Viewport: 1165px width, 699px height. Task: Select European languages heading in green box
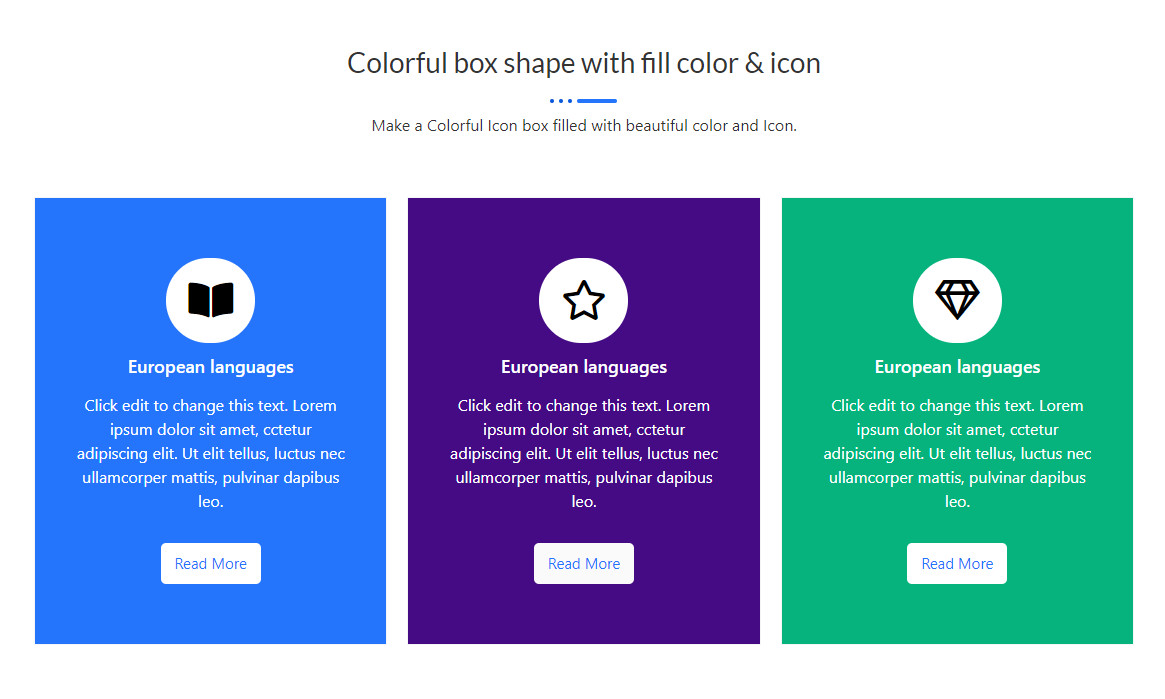pos(957,367)
